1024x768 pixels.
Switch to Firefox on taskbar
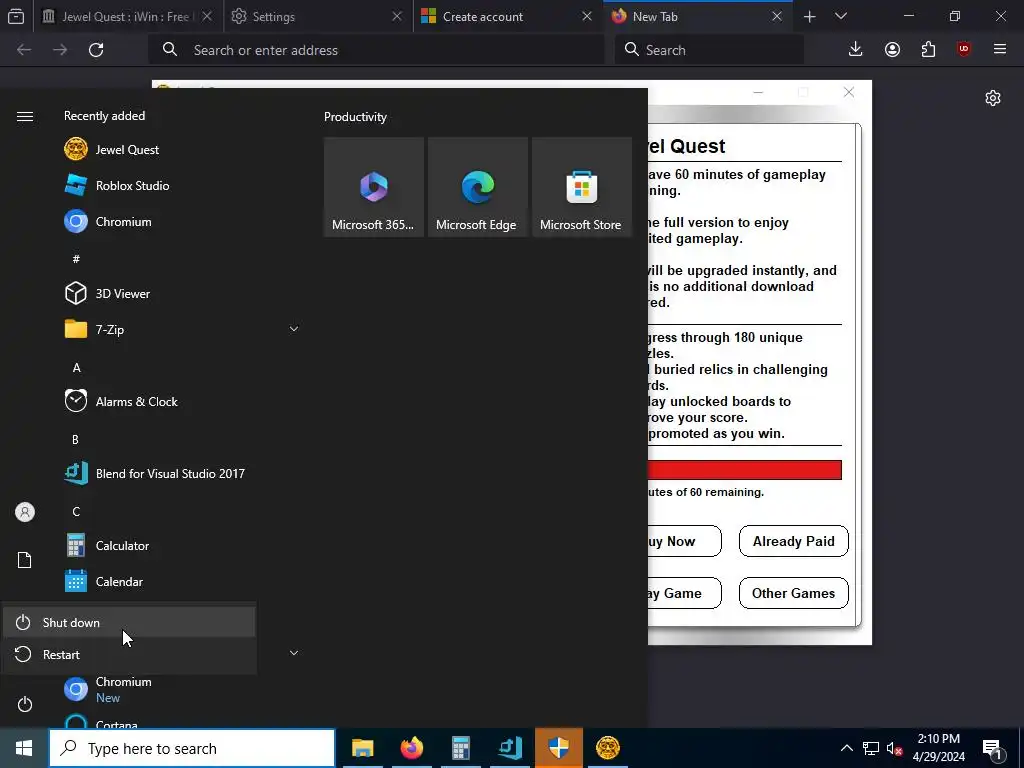411,748
